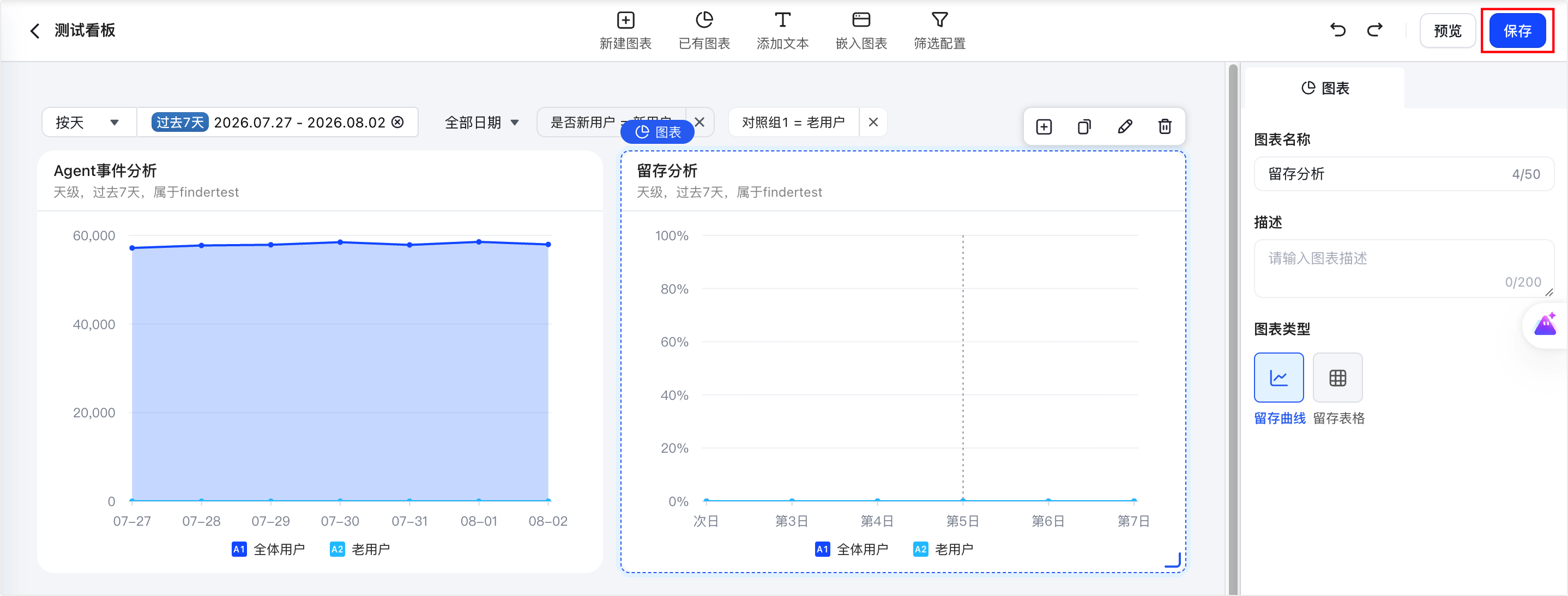Screen dimensions: 1568x596
Task: Click the back arrow beside 测试看板
Action: [x=35, y=31]
